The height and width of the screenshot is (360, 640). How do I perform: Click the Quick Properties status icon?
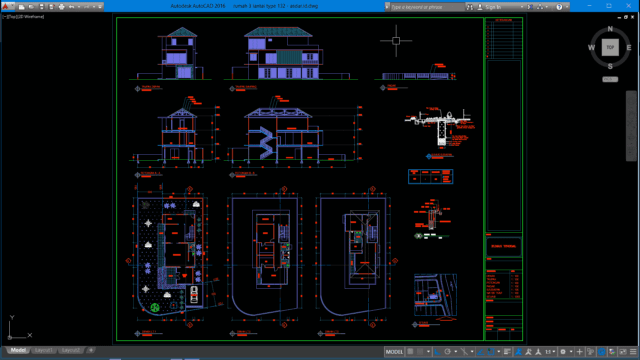click(590, 352)
